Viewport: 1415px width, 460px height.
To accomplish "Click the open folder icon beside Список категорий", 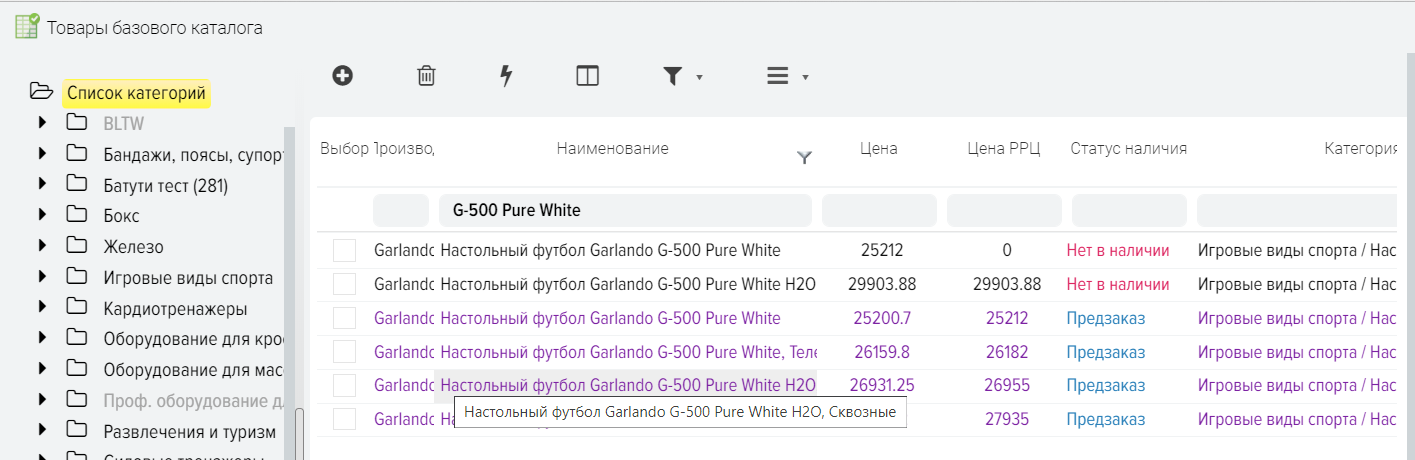I will coord(41,92).
